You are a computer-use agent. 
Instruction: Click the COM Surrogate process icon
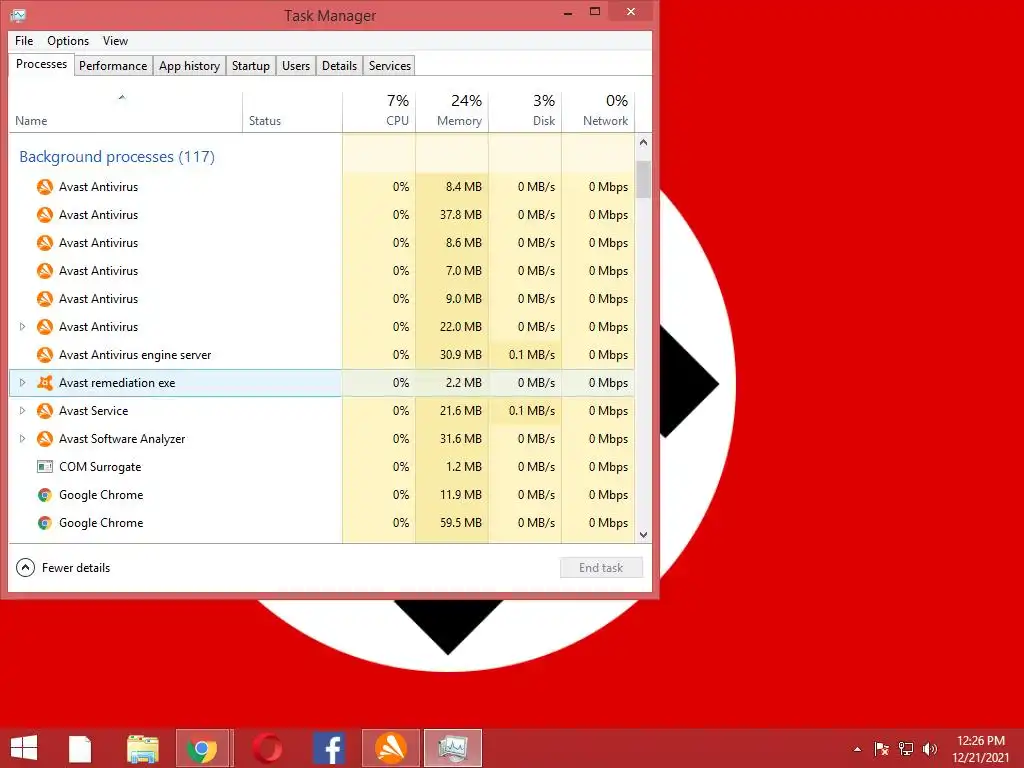coord(44,467)
